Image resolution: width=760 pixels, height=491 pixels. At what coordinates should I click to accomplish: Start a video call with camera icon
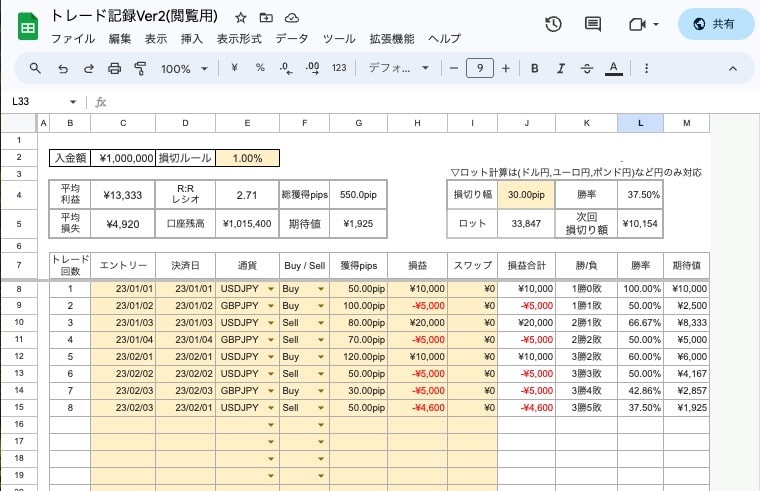pyautogui.click(x=637, y=24)
